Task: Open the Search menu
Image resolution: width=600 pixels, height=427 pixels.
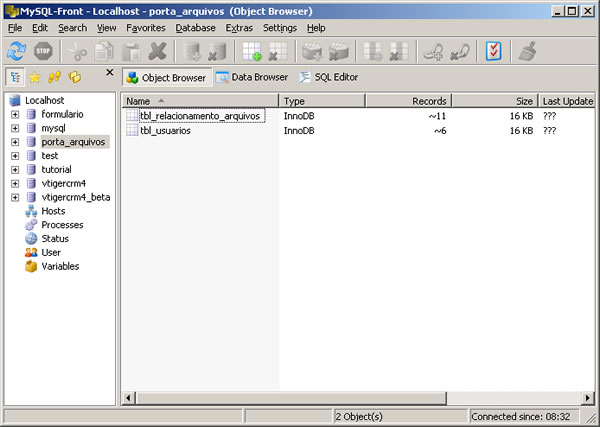Action: pos(72,28)
